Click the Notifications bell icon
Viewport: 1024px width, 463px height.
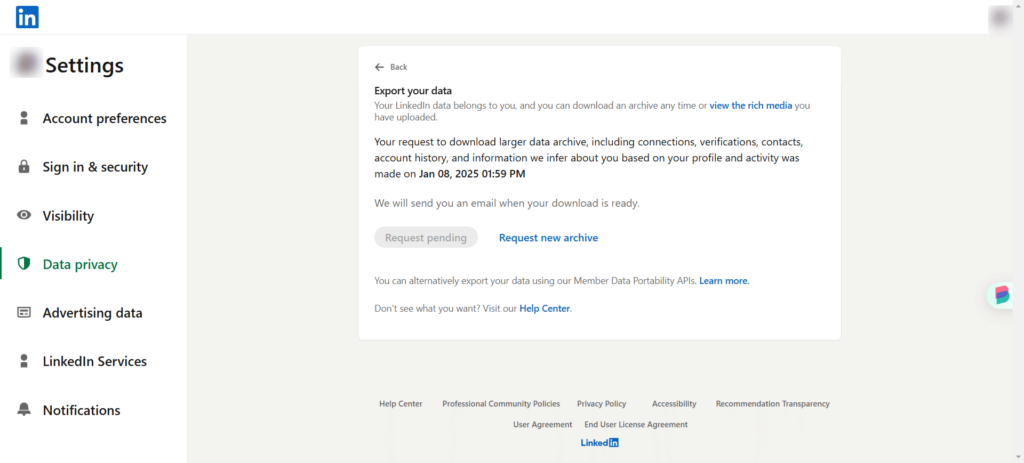pos(24,410)
